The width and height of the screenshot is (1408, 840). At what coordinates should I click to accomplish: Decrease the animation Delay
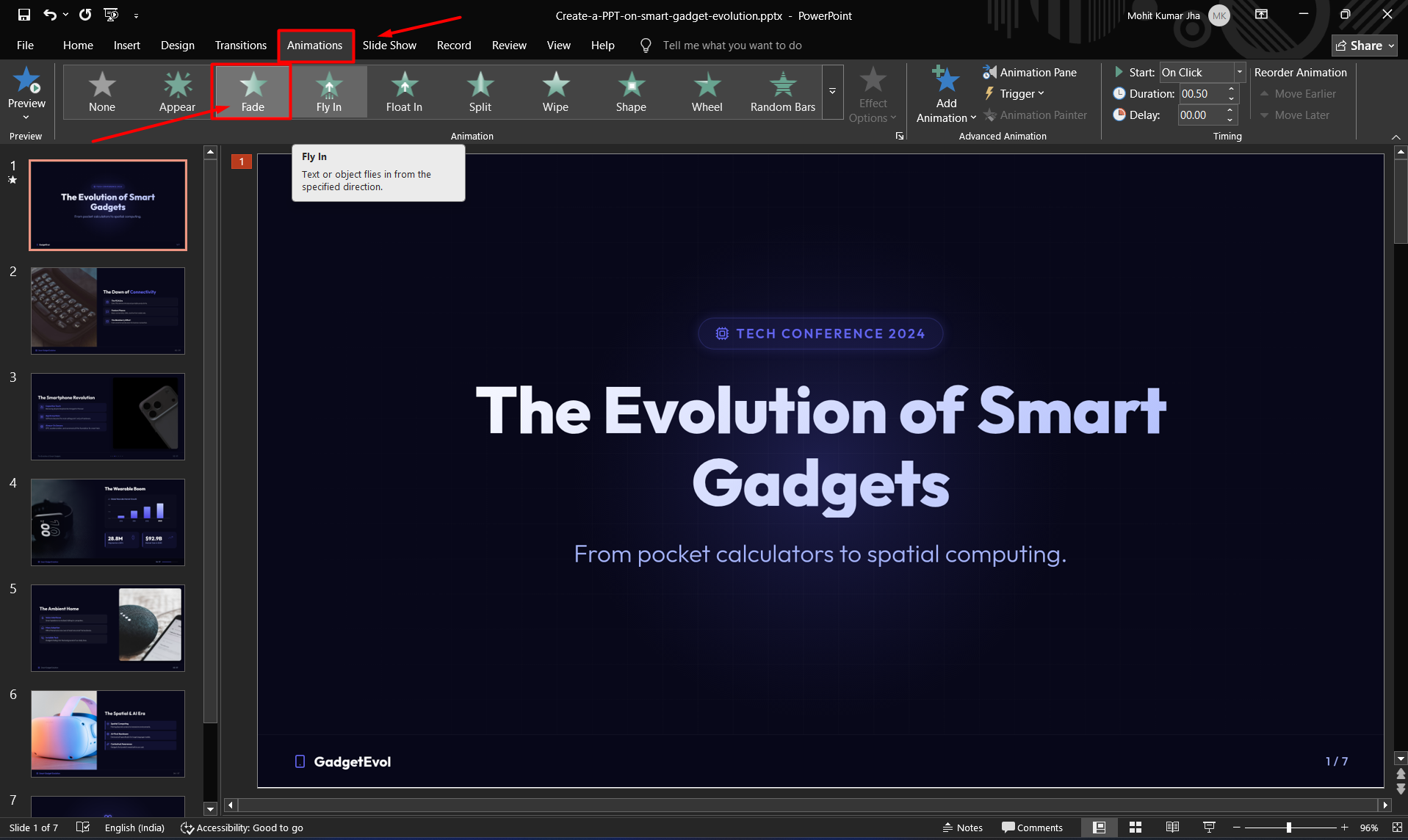point(1230,120)
